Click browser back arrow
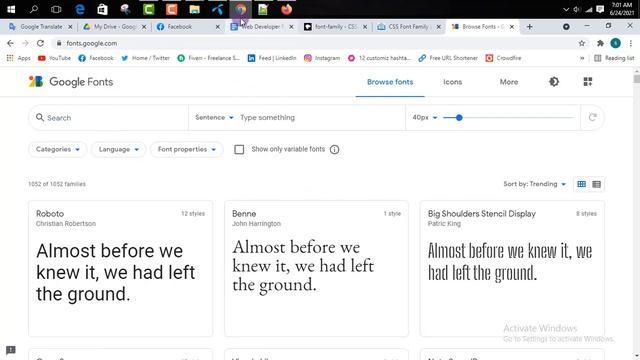Screen dimensions: 640x360 (x=10, y=43)
